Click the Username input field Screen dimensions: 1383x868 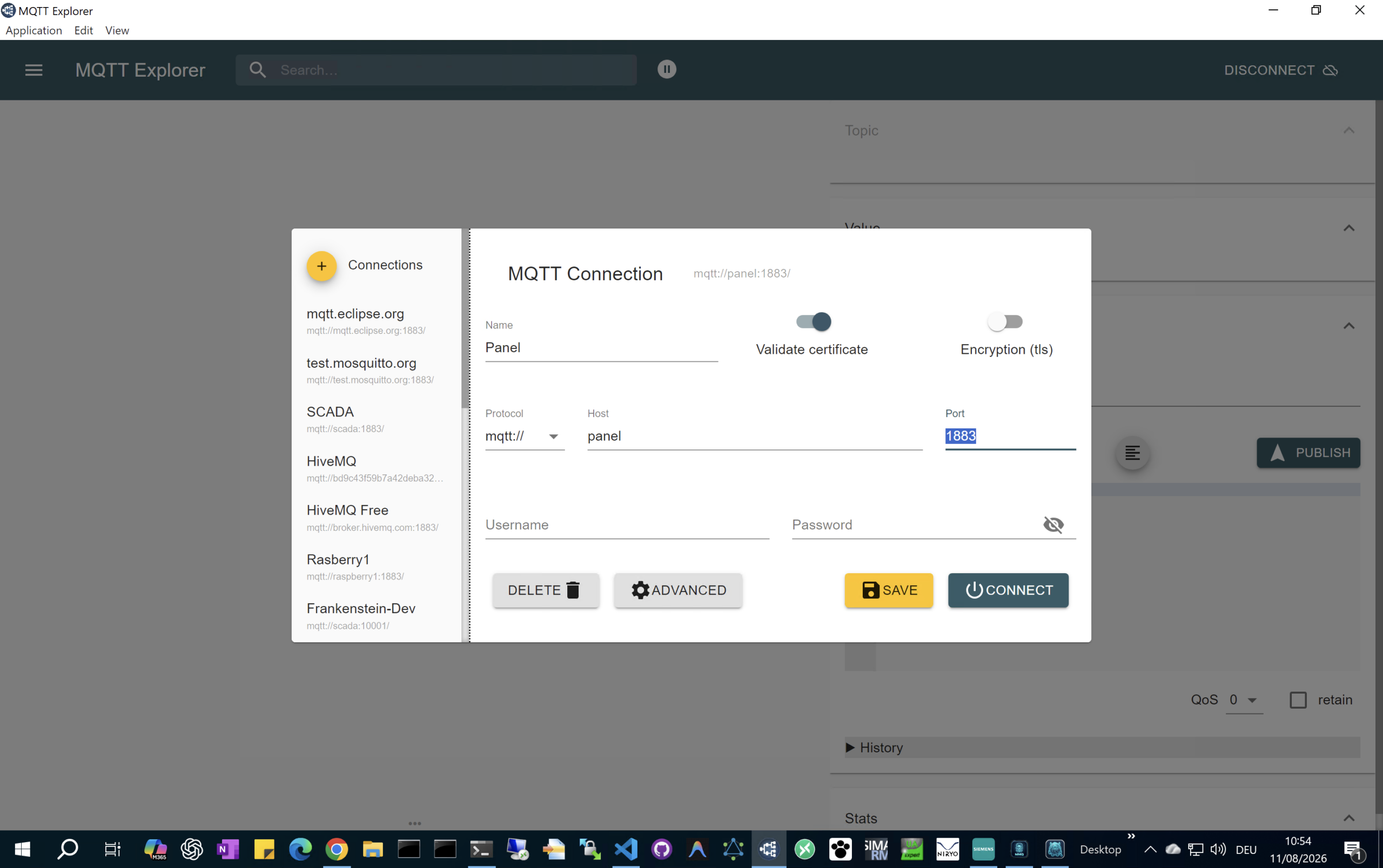pyautogui.click(x=627, y=524)
